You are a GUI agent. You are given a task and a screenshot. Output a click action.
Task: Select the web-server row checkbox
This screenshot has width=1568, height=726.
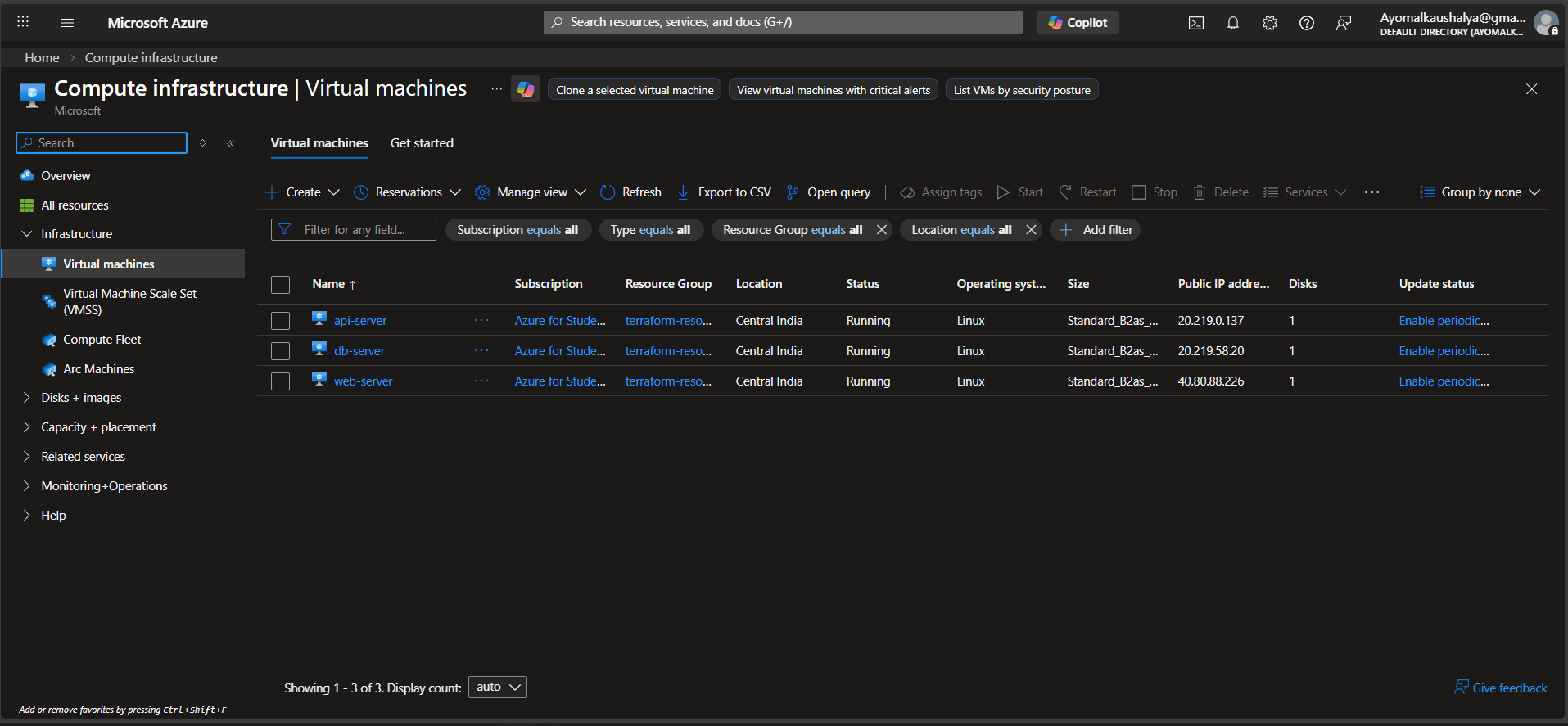click(280, 381)
